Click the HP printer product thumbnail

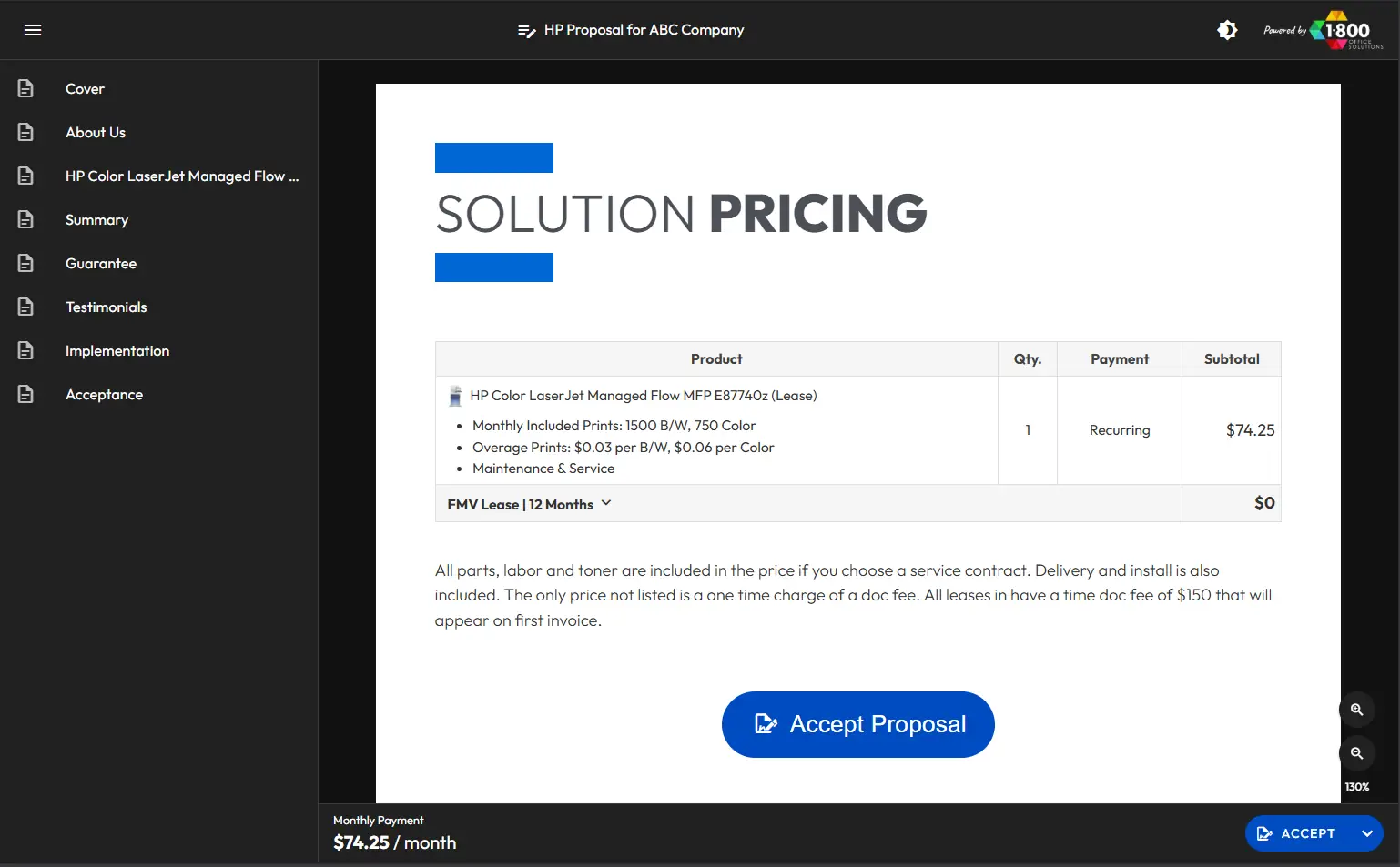[x=455, y=396]
